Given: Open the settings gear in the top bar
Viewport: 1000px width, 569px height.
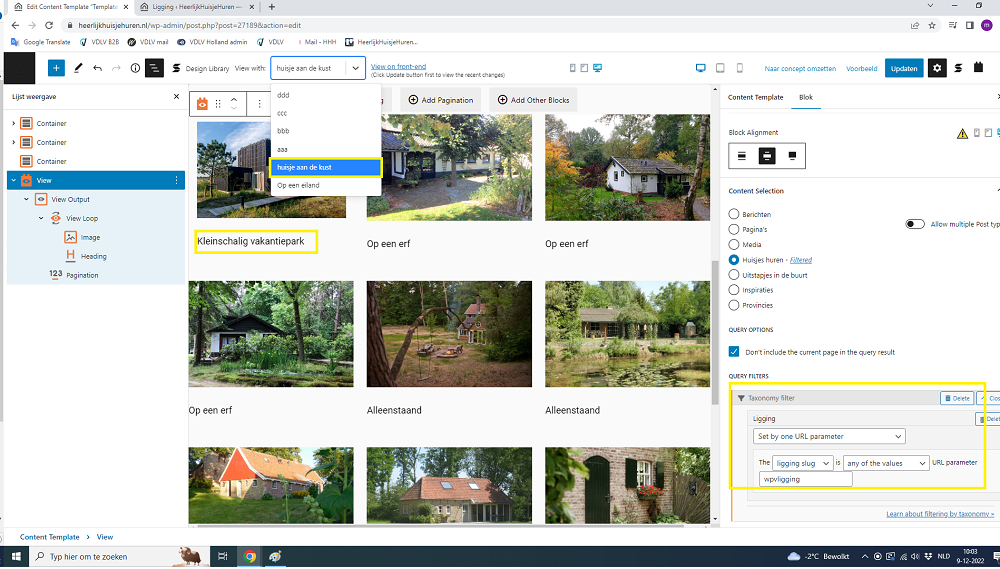Looking at the screenshot, I should click(x=937, y=68).
